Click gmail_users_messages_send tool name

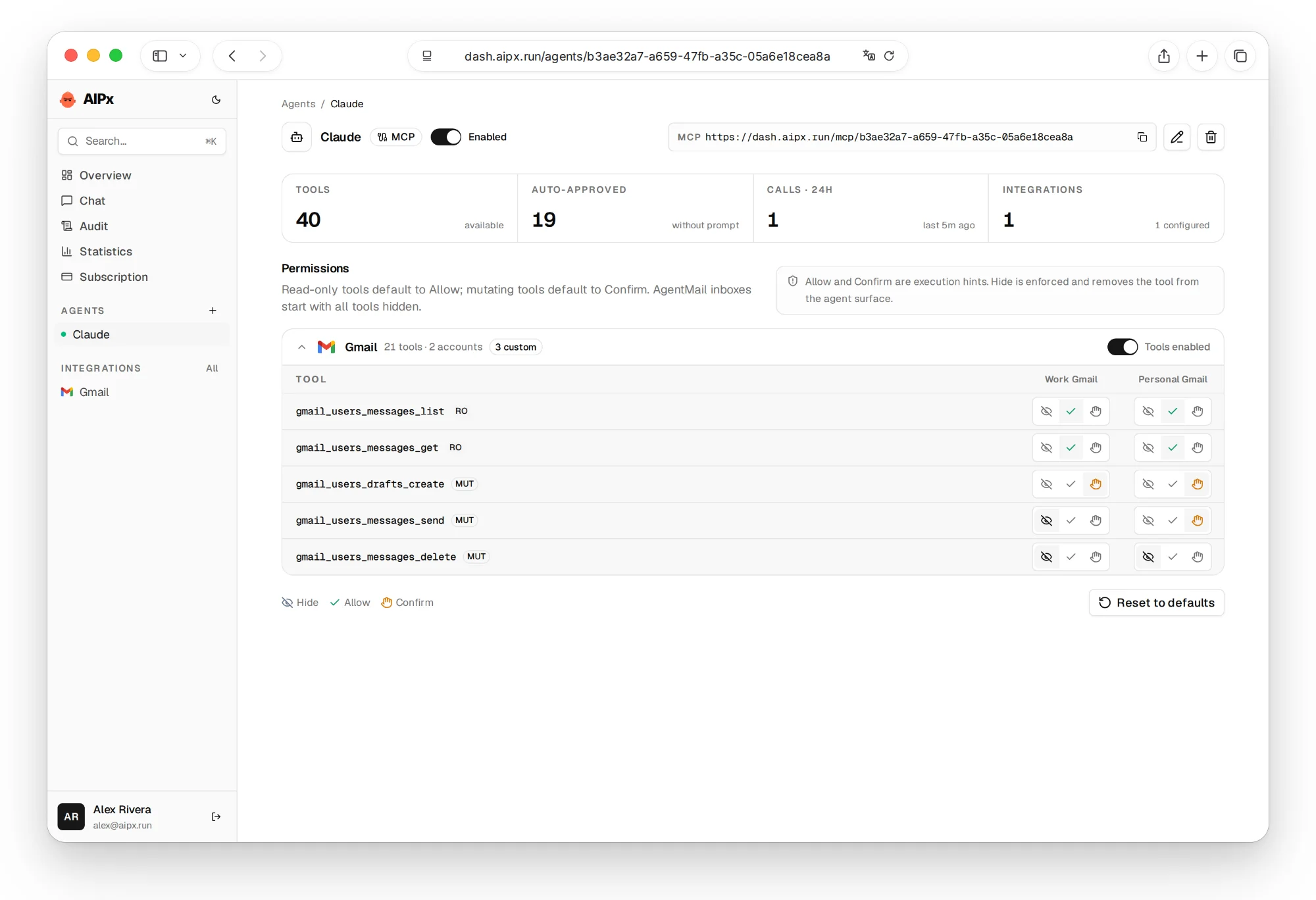370,520
